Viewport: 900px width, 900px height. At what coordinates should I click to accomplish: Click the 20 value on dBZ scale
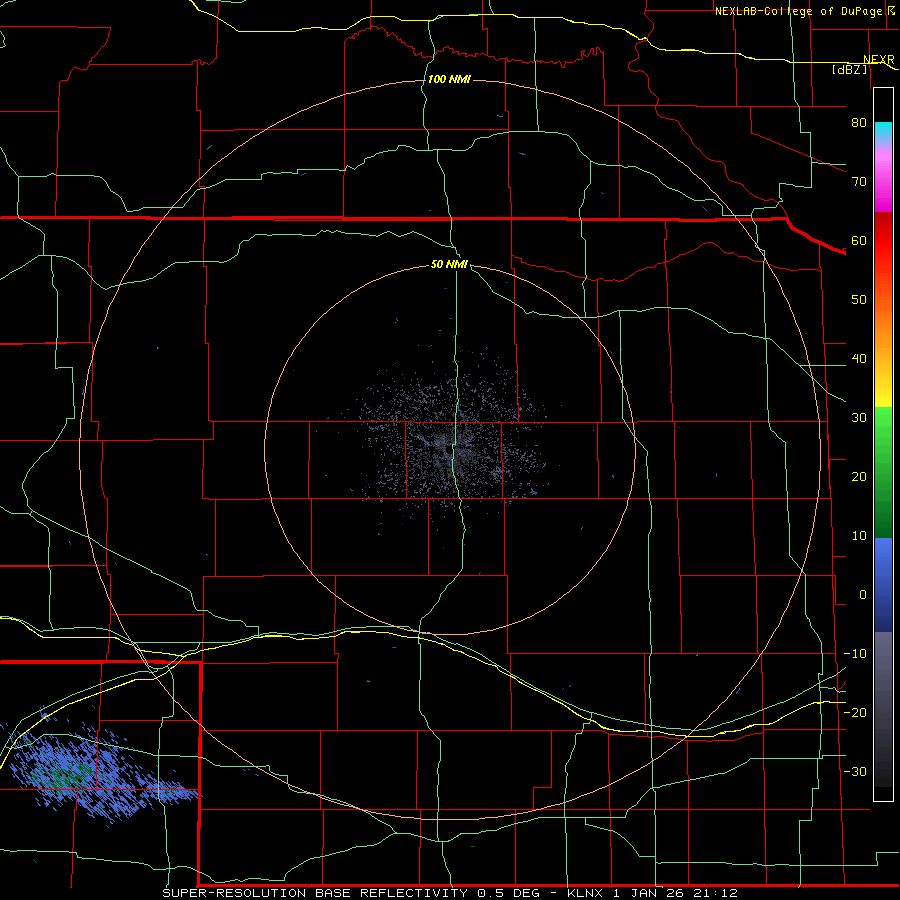pos(859,476)
